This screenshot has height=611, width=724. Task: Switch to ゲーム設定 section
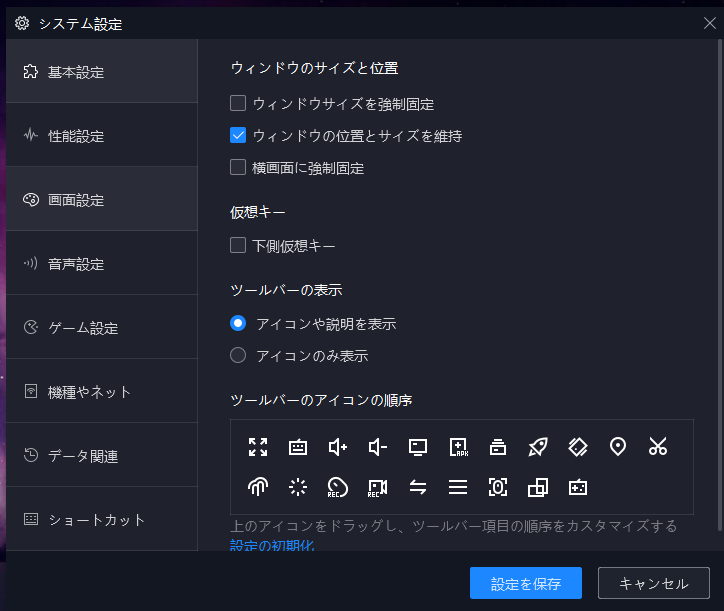coord(102,327)
